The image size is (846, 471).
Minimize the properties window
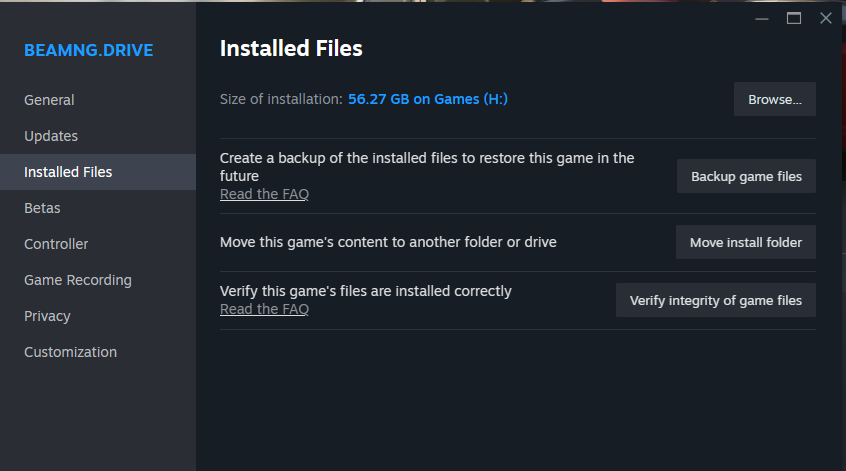pos(762,18)
